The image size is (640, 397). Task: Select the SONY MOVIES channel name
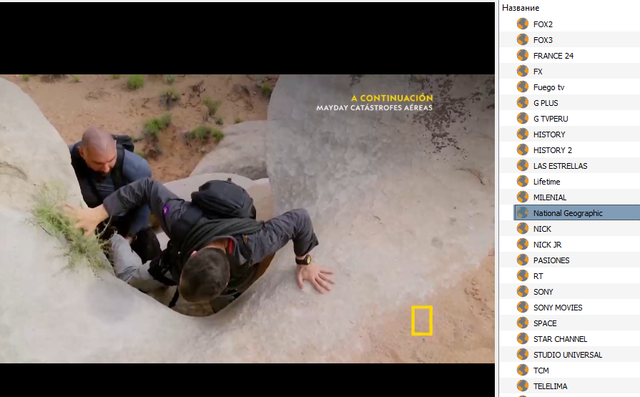click(558, 308)
